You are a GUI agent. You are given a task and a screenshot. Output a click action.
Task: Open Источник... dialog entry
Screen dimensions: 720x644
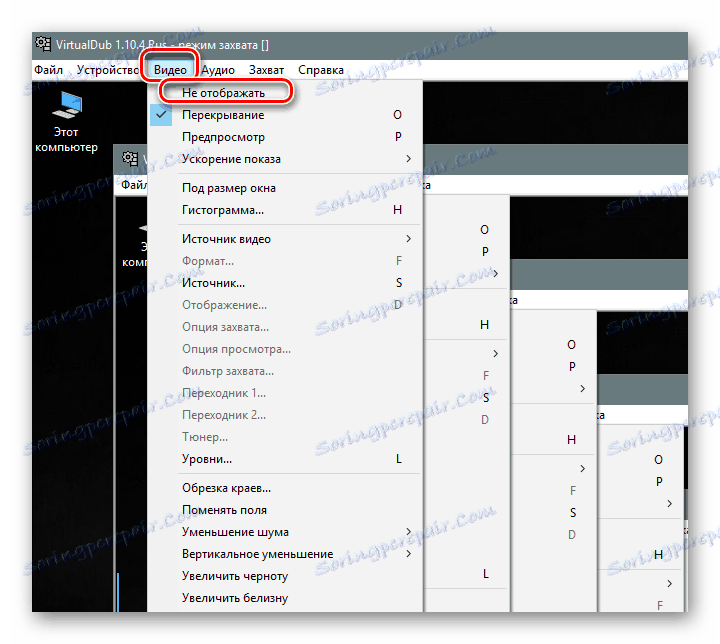(x=285, y=283)
